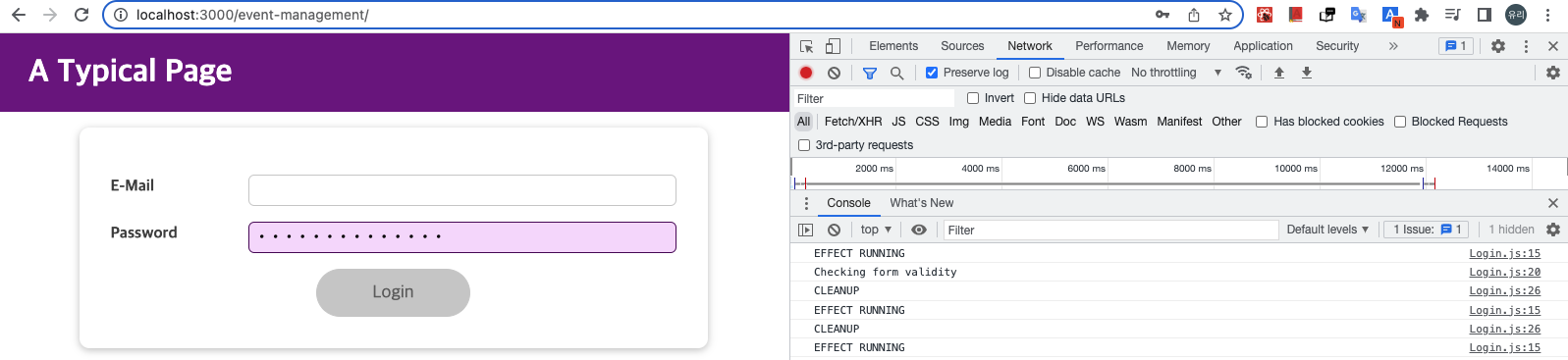1568x360 pixels.
Task: Enable 3rd-party requests checkbox
Action: tap(804, 145)
